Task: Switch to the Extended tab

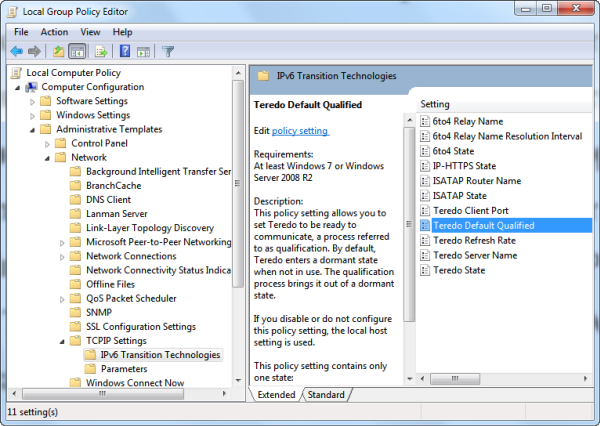Action: click(276, 395)
